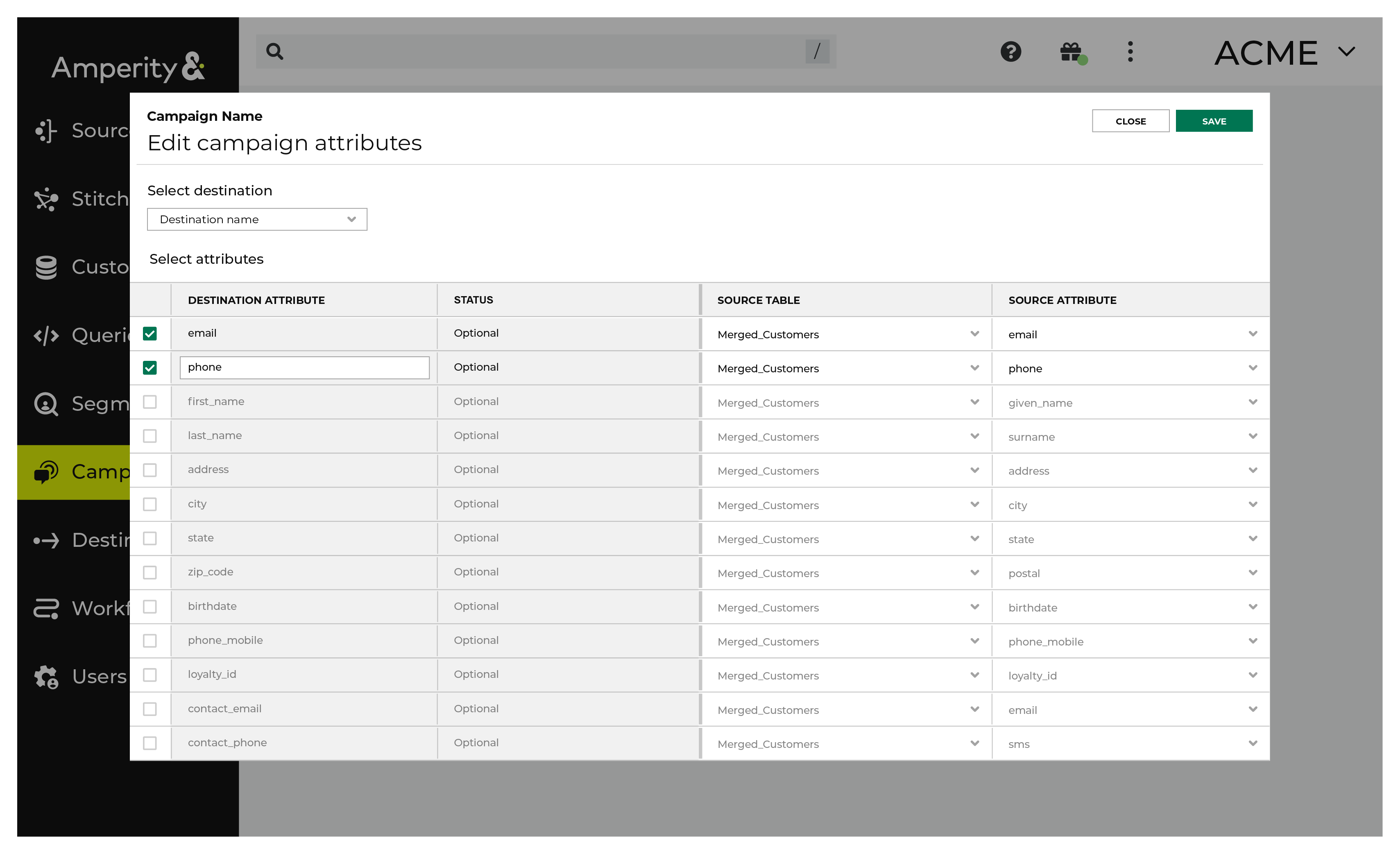This screenshot has width=1400, height=854.
Task: Open the Customer 360 database icon
Action: pos(46,267)
